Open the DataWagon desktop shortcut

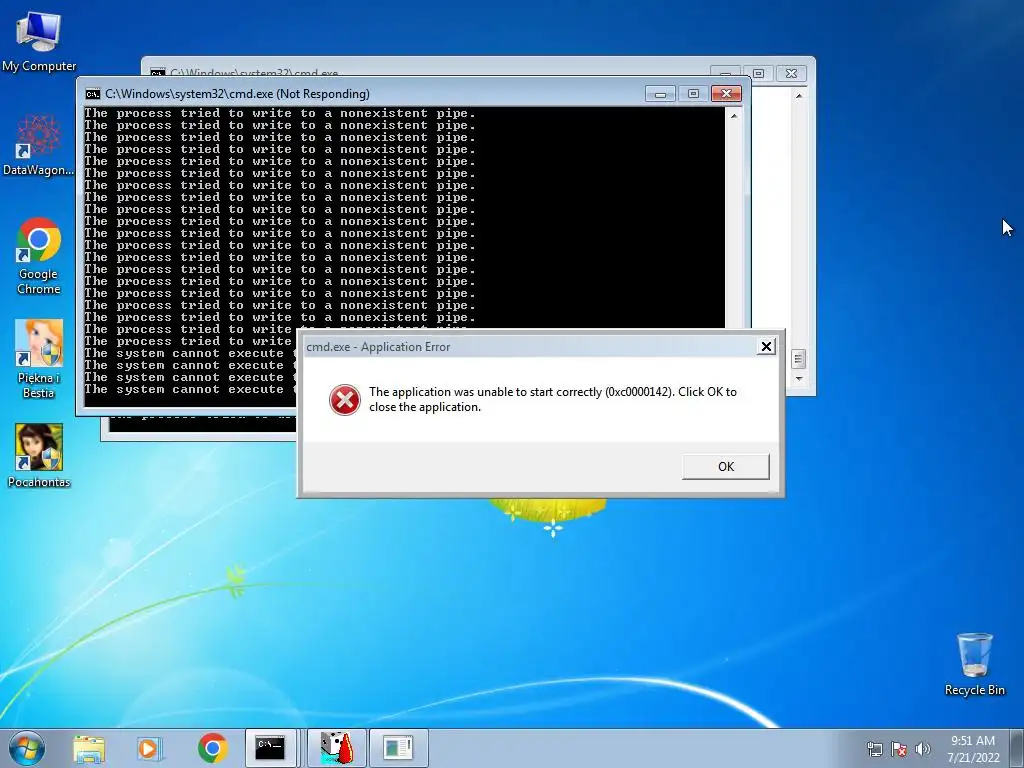39,145
